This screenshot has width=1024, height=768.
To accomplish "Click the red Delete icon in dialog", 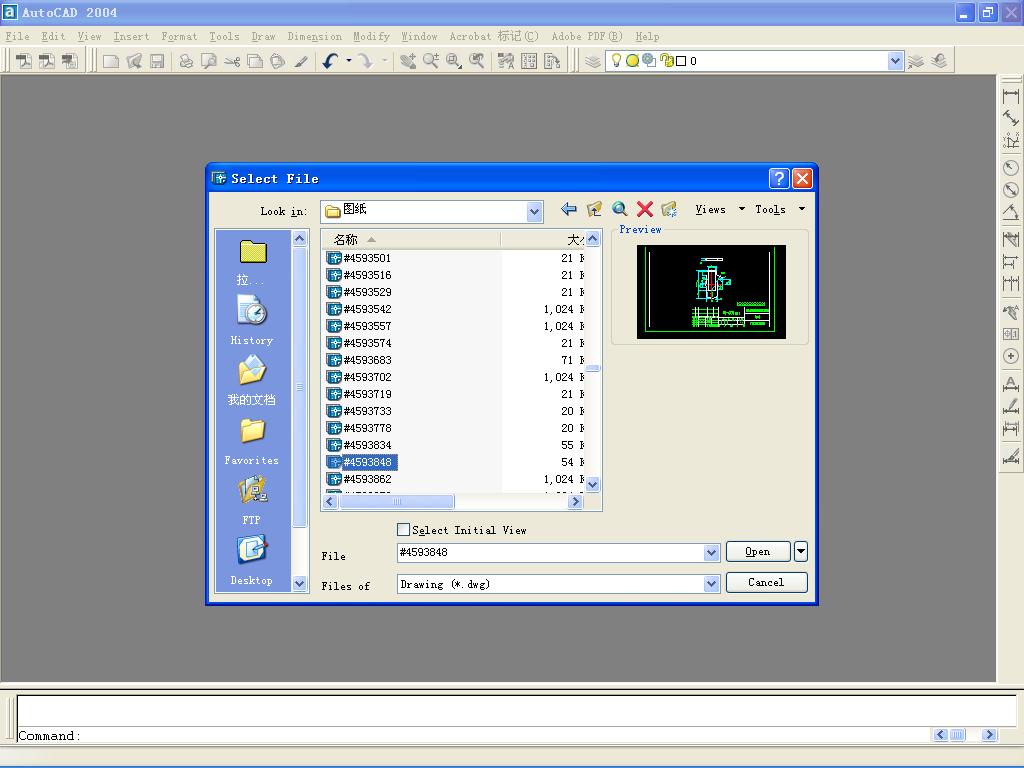I will [645, 209].
